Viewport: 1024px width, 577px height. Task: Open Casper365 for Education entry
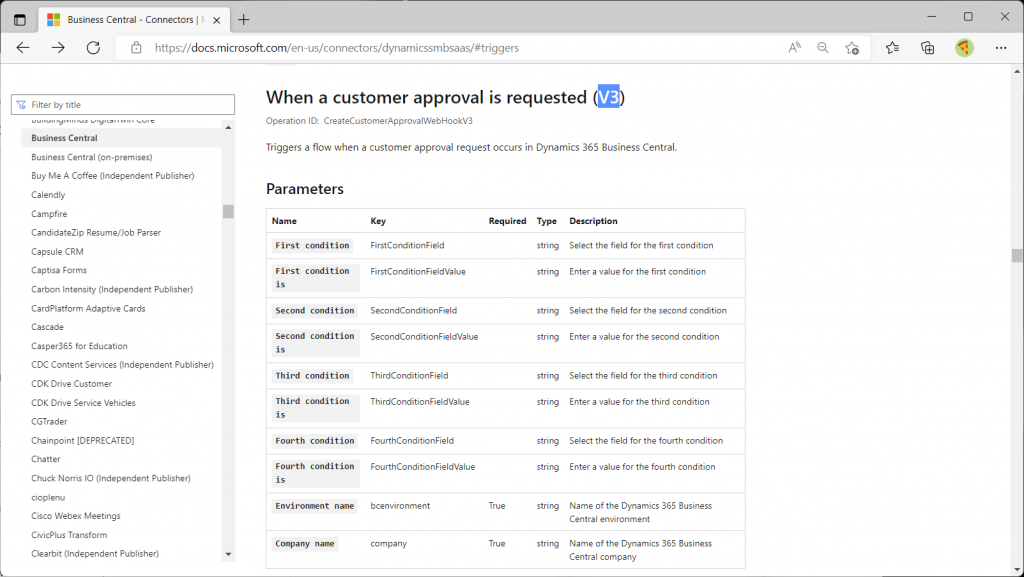coord(80,346)
